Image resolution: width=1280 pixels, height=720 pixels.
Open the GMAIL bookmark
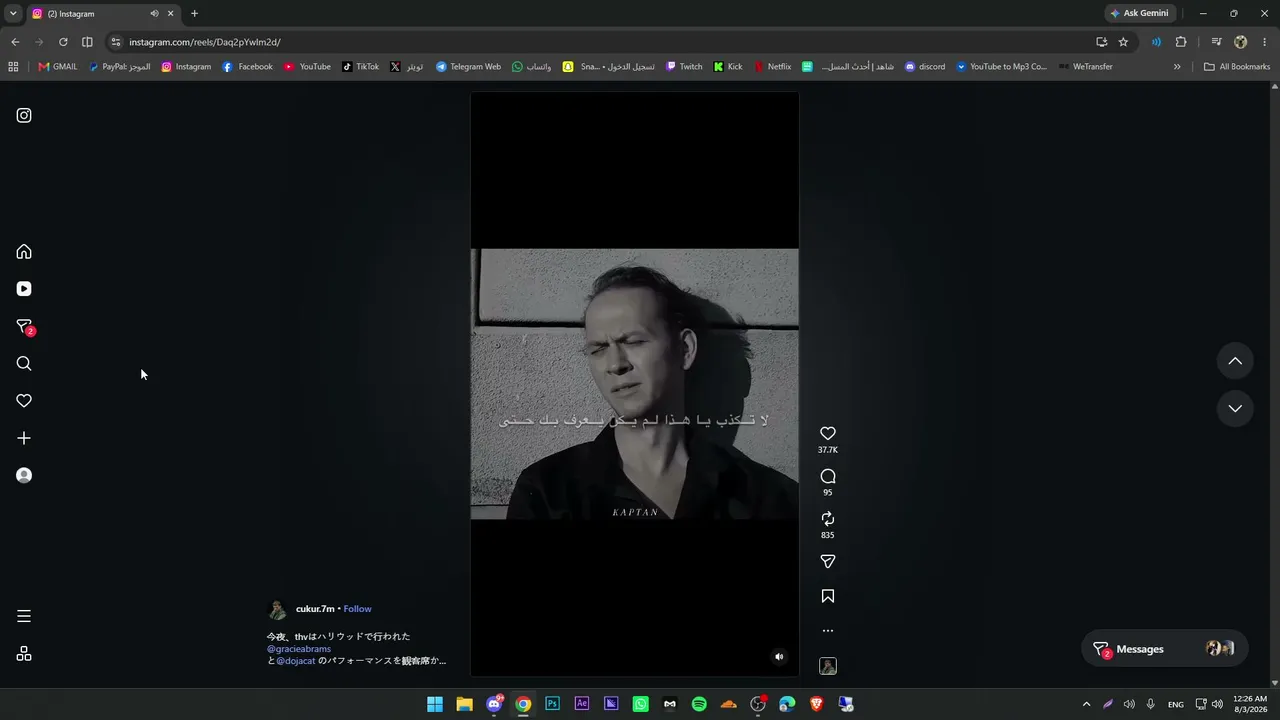click(x=58, y=67)
